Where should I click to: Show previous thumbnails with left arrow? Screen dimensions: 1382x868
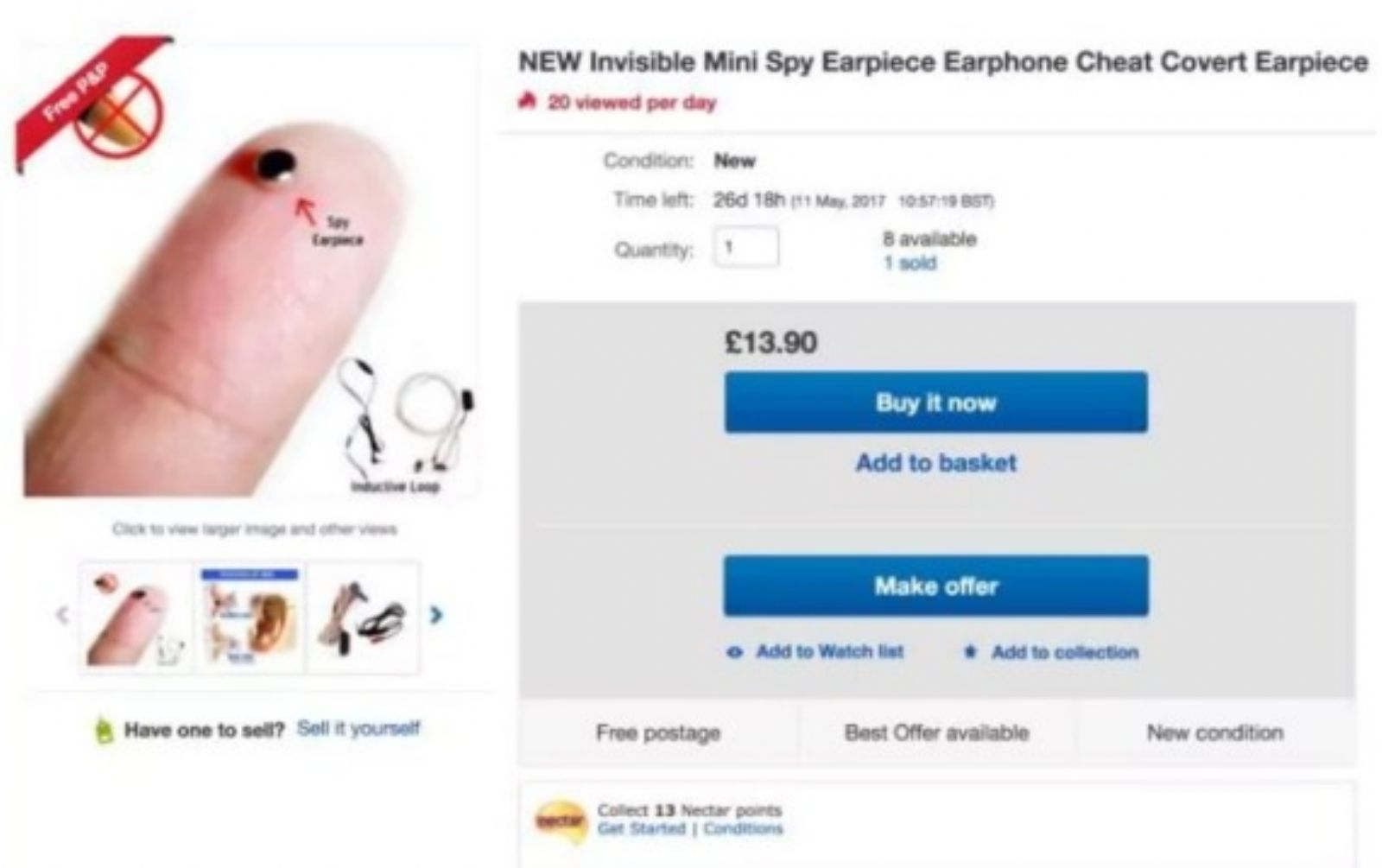click(62, 615)
